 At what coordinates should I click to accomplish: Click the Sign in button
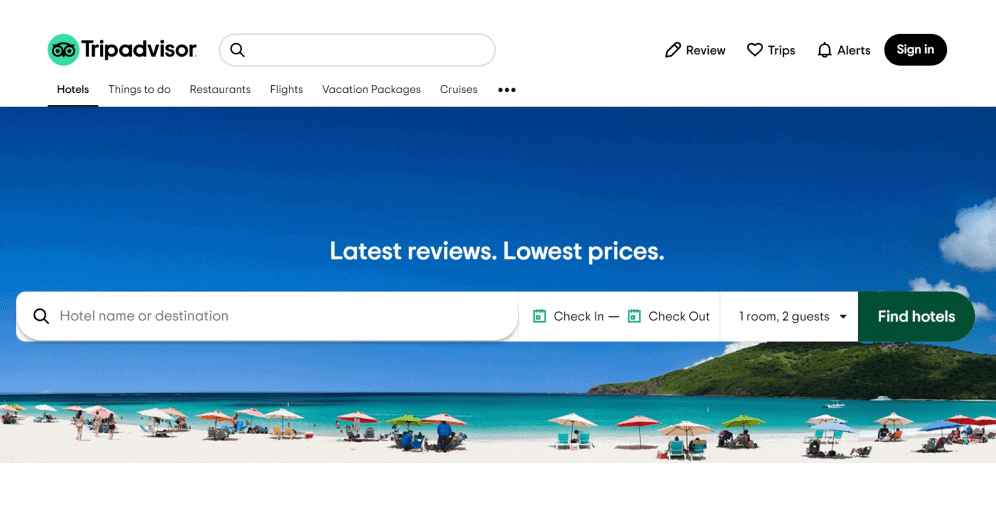click(x=915, y=50)
